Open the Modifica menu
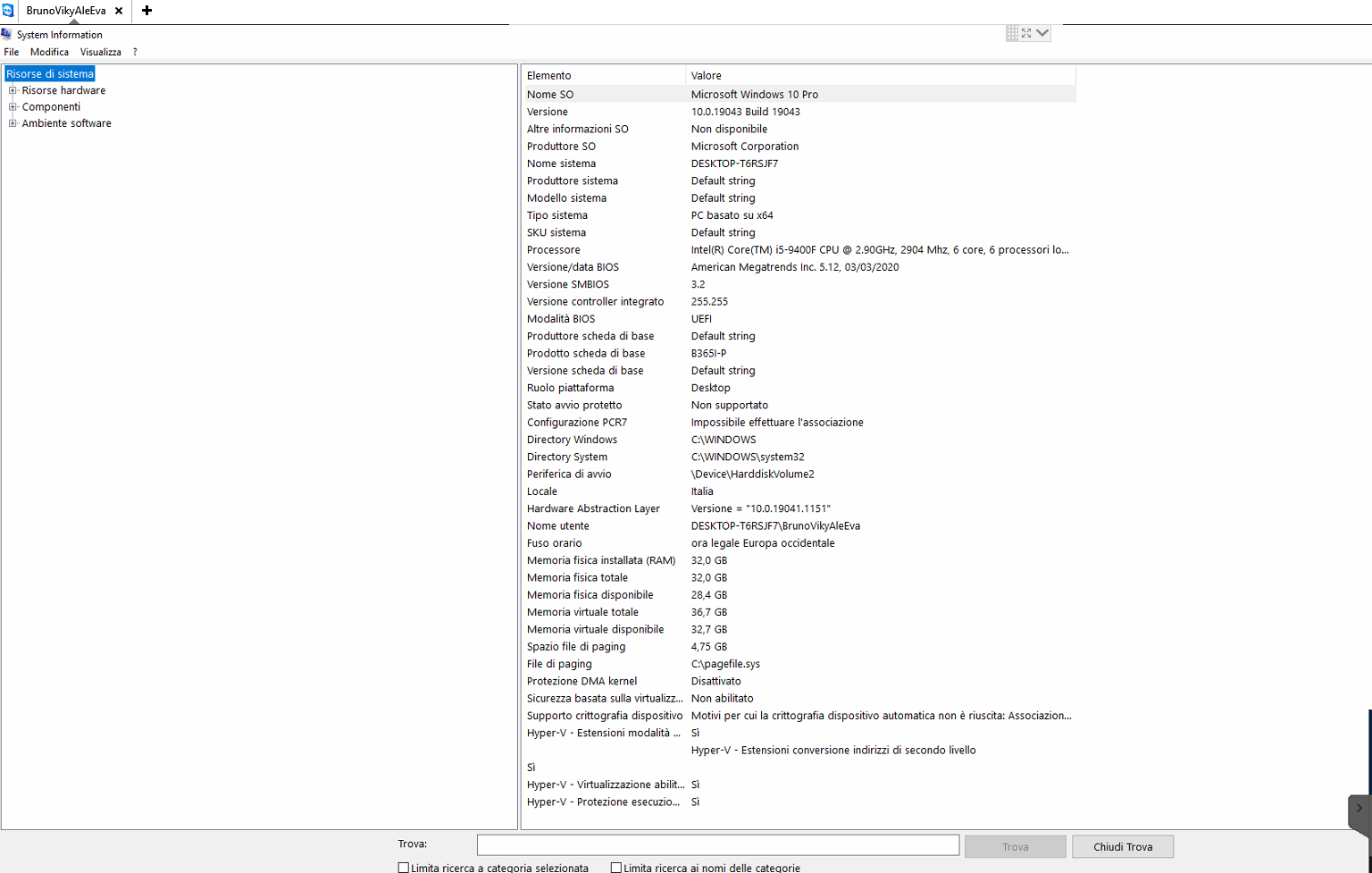 (49, 52)
